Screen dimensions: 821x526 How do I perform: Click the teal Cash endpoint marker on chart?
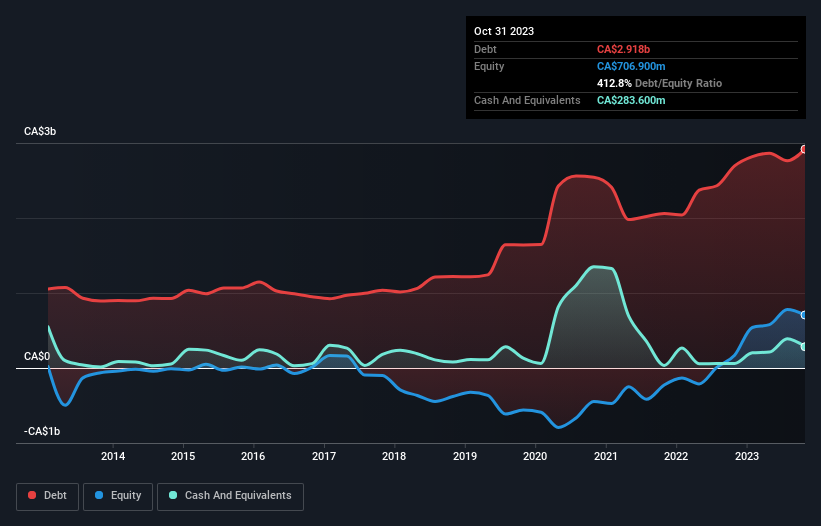804,347
